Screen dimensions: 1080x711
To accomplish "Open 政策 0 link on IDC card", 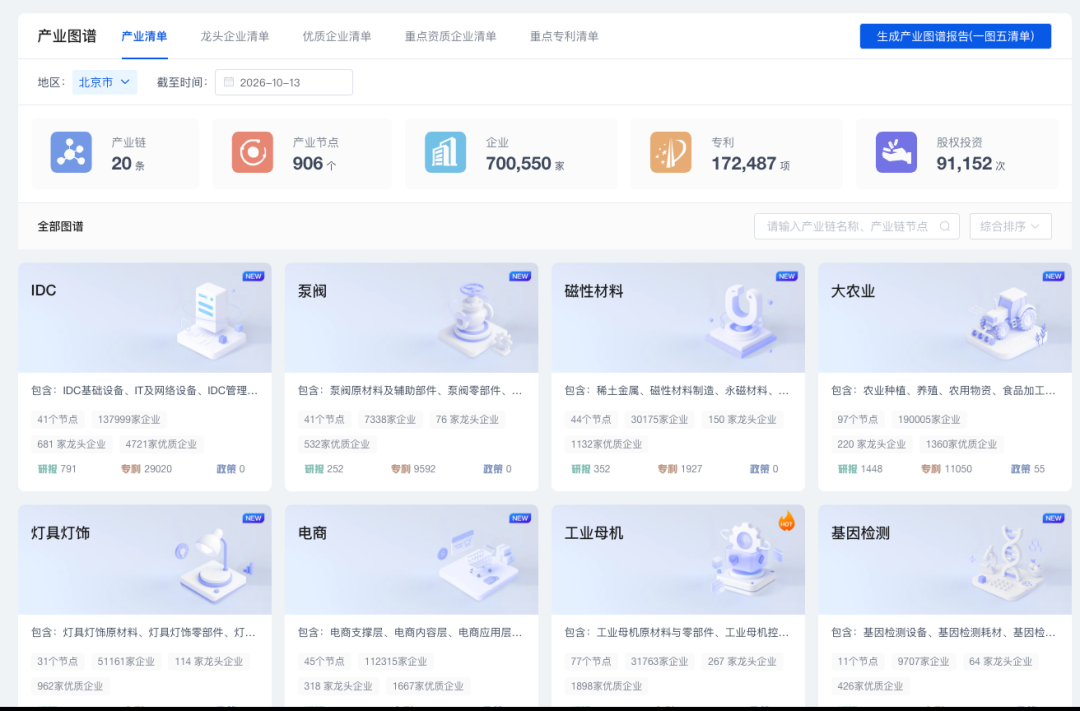I will 231,468.
